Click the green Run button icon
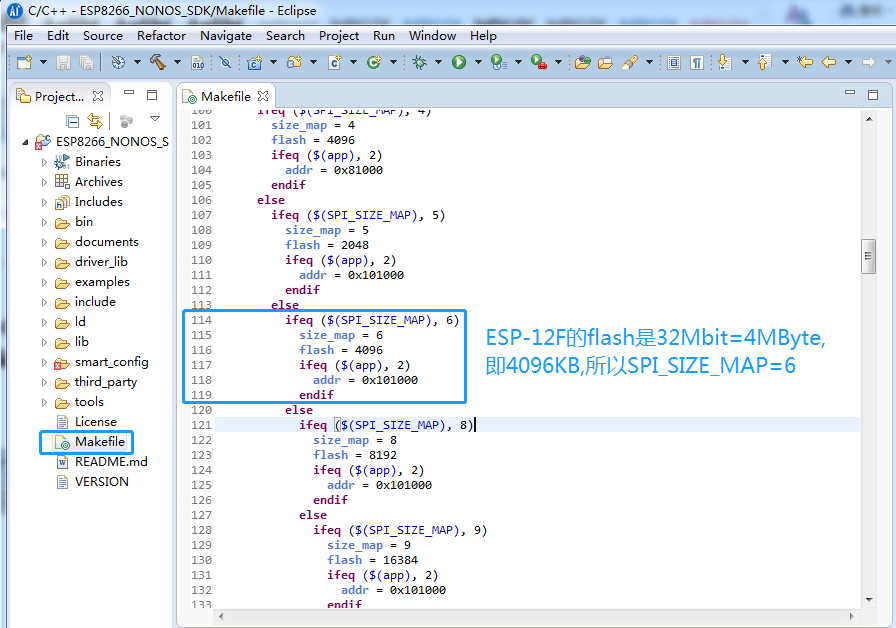Image resolution: width=896 pixels, height=628 pixels. pyautogui.click(x=459, y=62)
